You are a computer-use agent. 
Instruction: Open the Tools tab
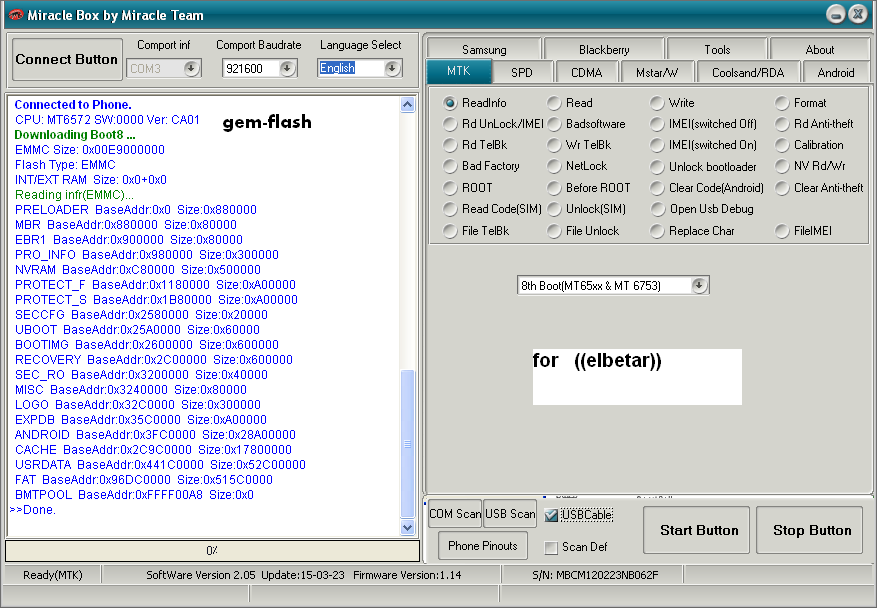point(717,49)
